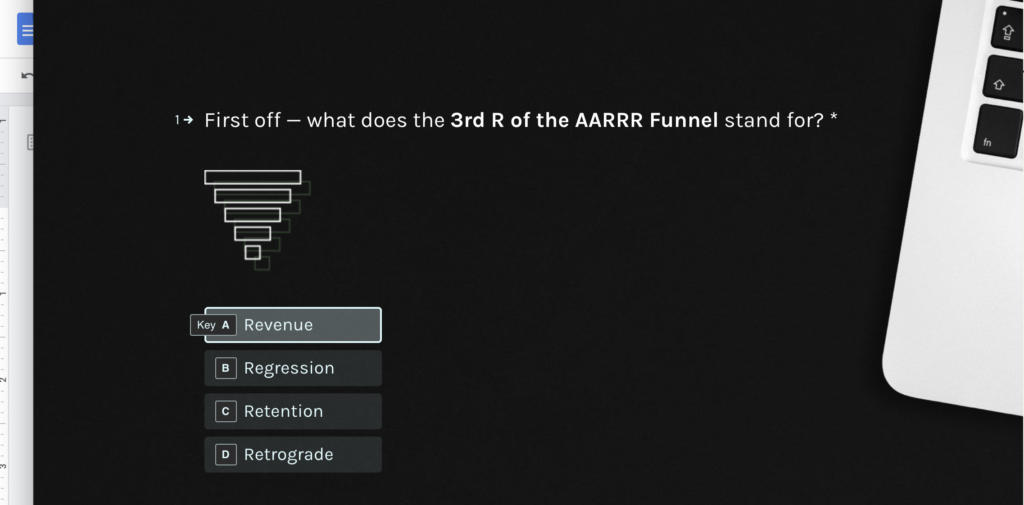
Task: Click the question 1 arrow indicator
Action: pos(184,121)
